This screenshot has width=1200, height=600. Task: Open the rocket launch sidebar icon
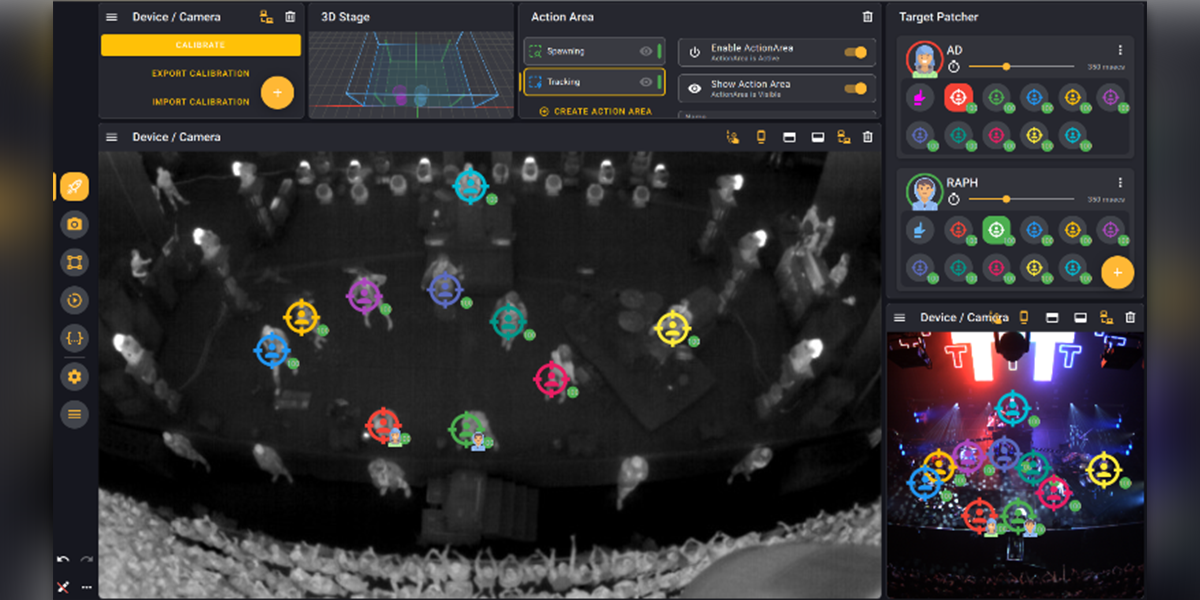click(x=74, y=187)
